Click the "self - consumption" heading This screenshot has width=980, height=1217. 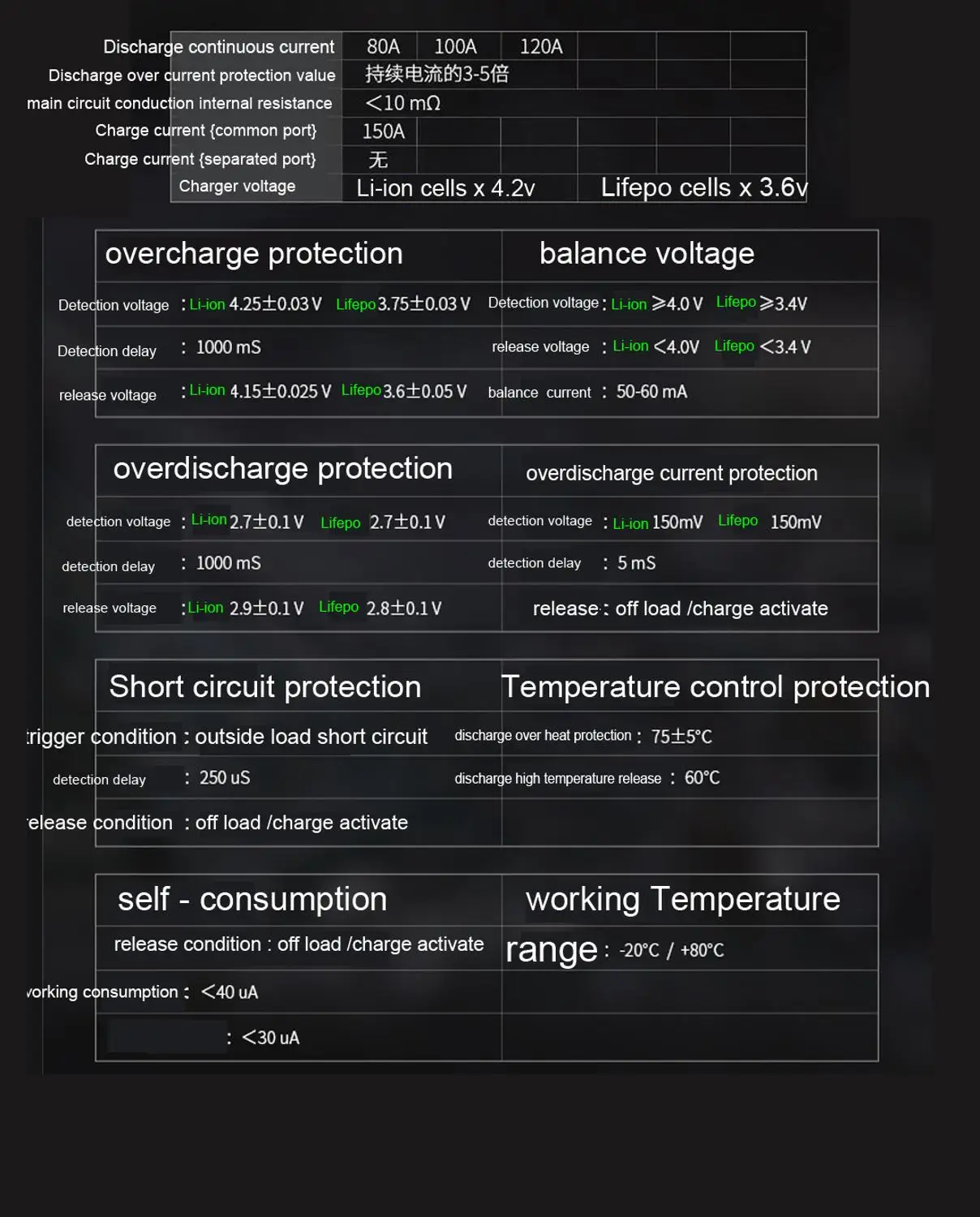coord(252,900)
